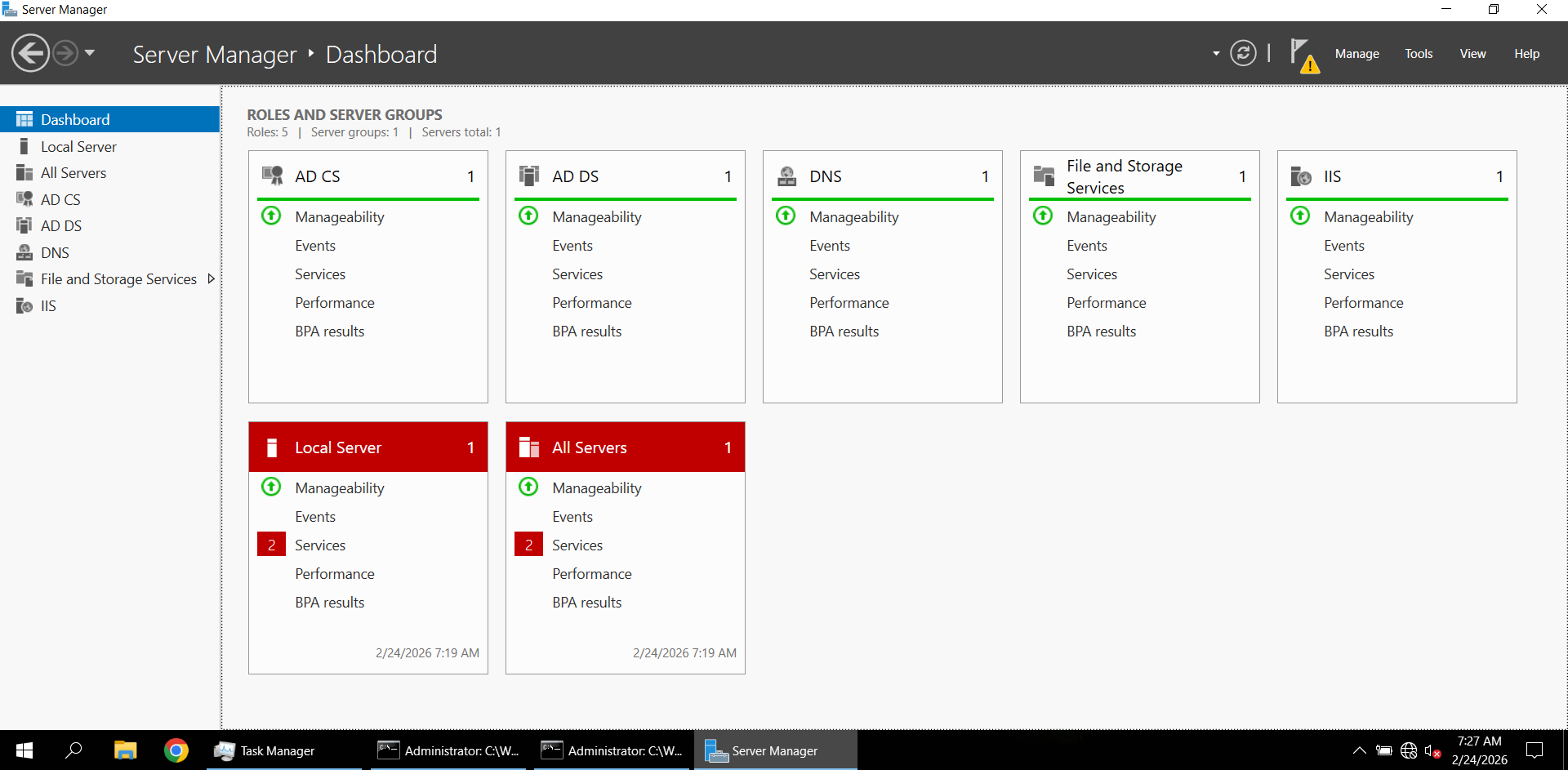Select DNS in the sidebar

(55, 252)
